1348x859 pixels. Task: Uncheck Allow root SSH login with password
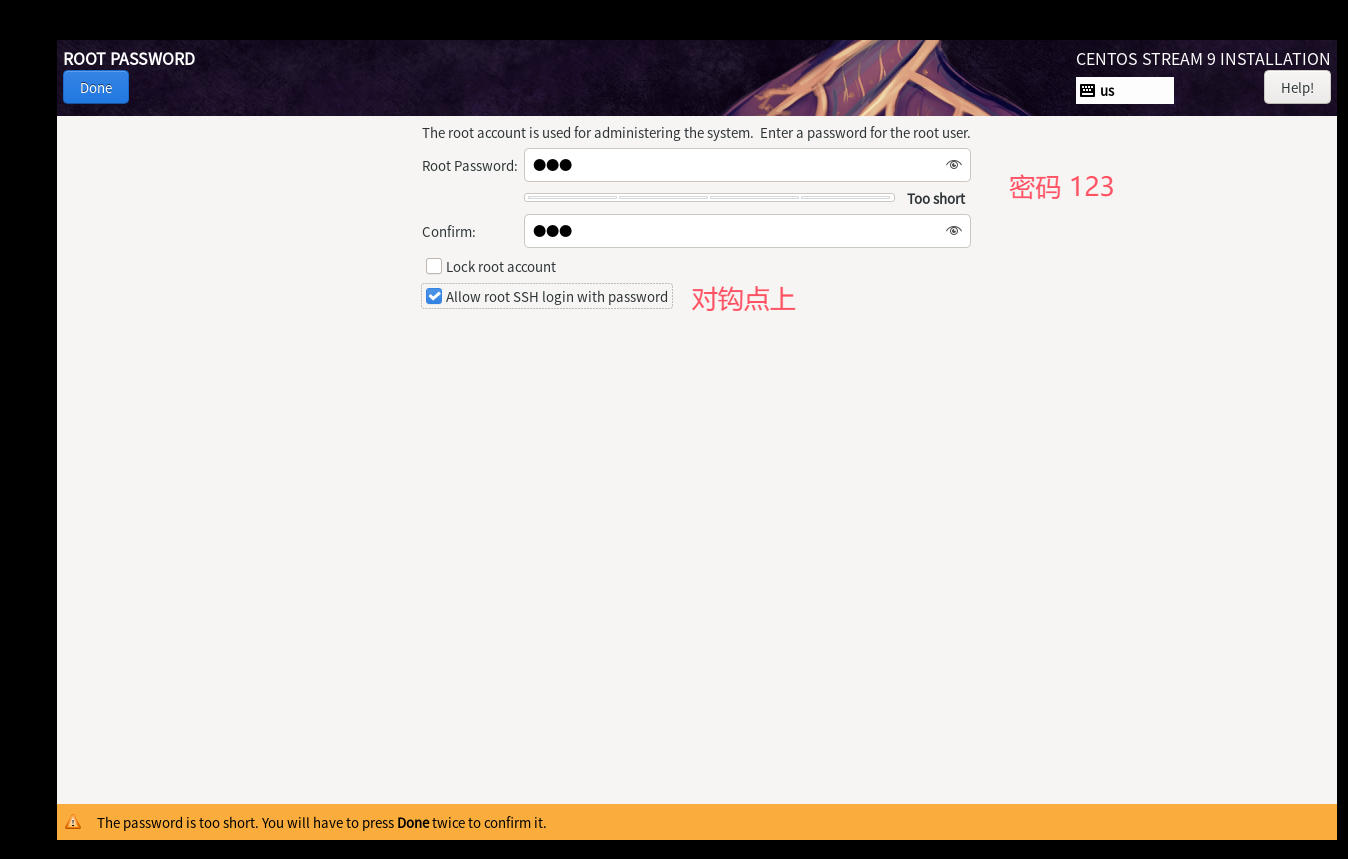[434, 296]
